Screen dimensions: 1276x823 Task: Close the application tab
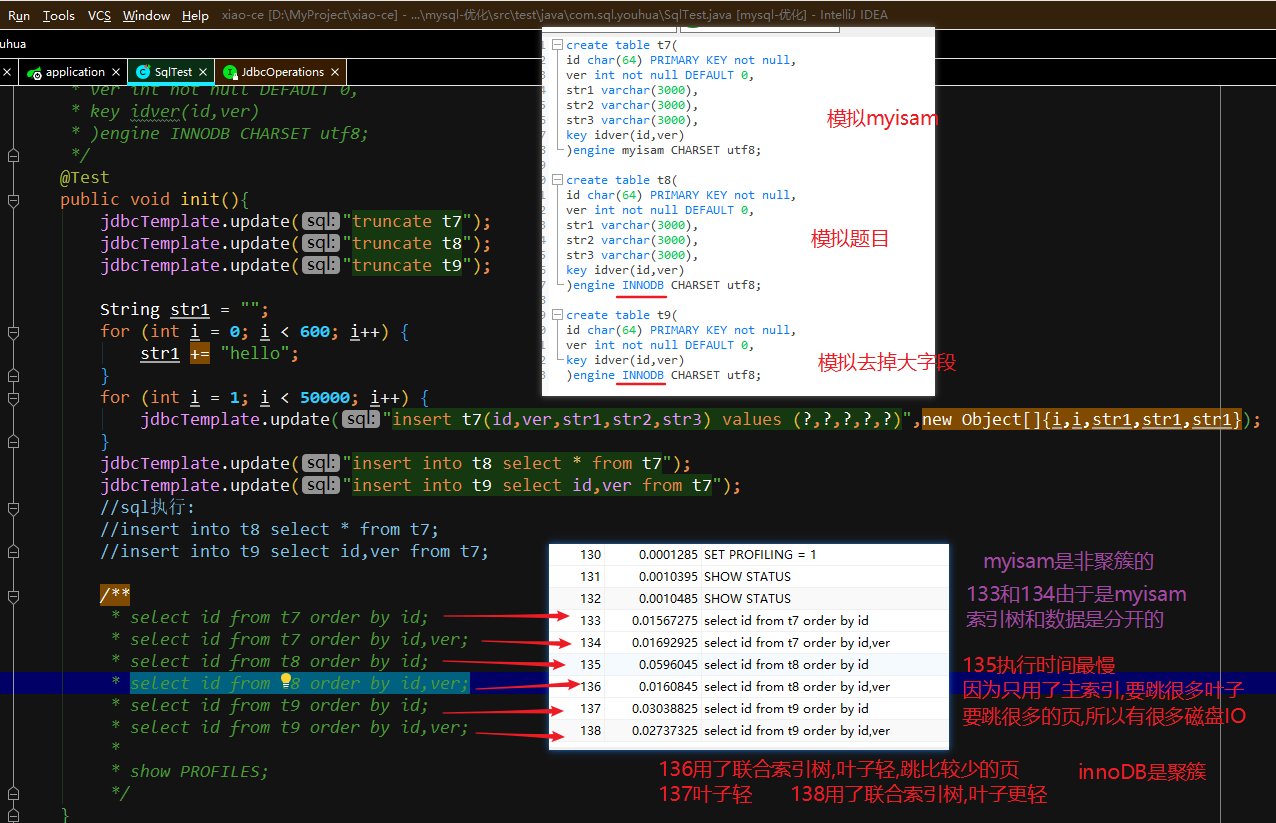pos(115,72)
